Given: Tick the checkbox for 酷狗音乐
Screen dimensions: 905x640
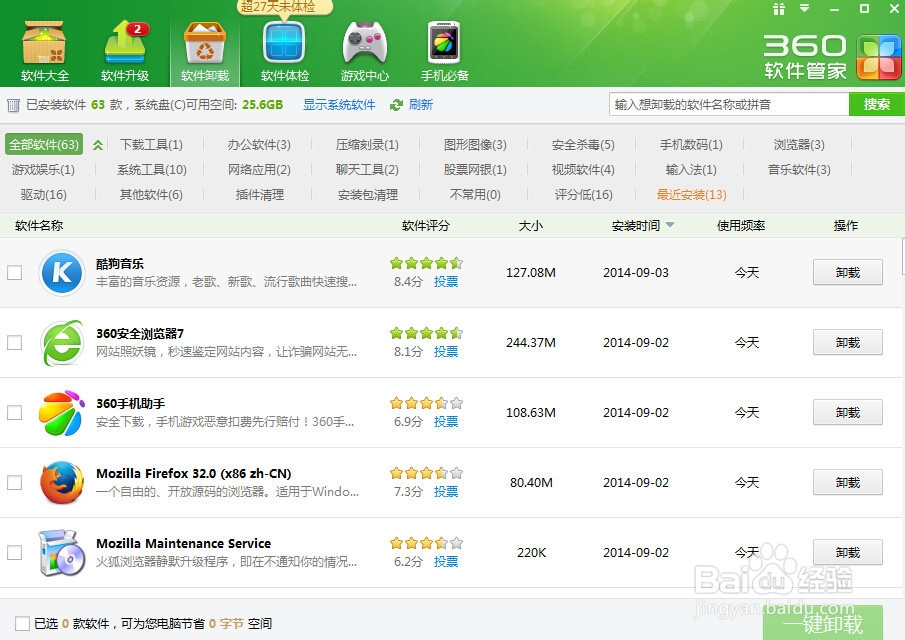Looking at the screenshot, I should click(14, 272).
